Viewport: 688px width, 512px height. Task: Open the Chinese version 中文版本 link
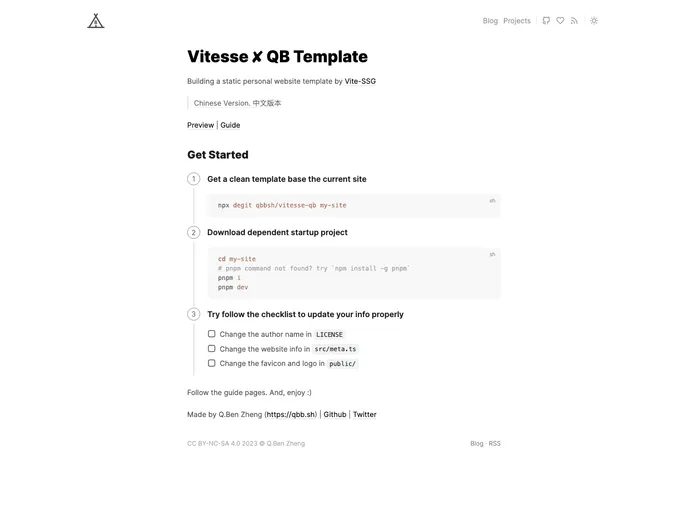click(x=267, y=103)
